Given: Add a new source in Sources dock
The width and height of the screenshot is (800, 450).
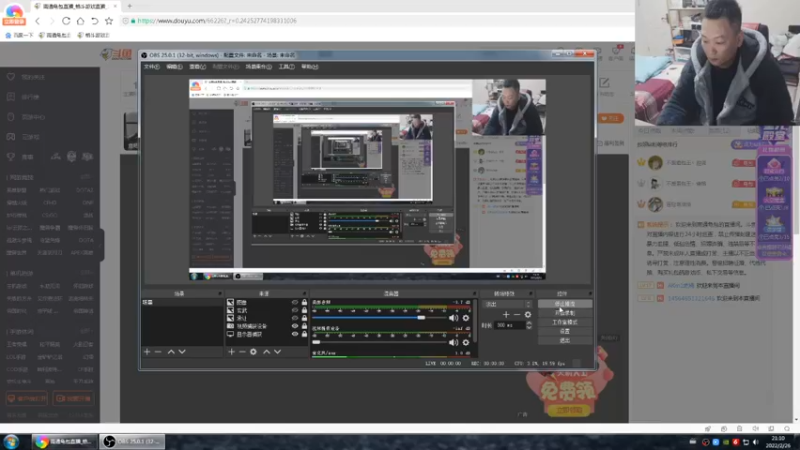Looking at the screenshot, I should 231,352.
